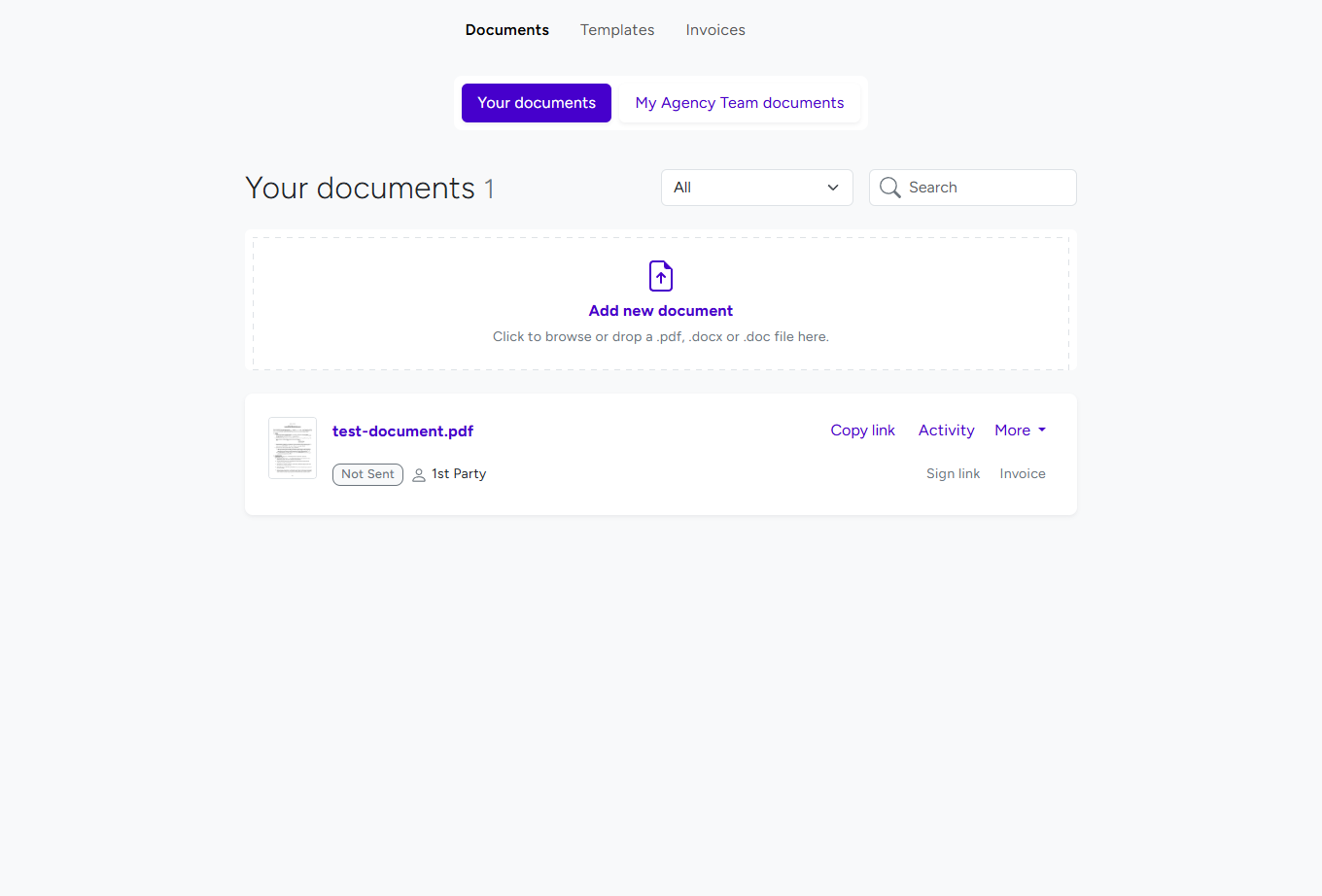Generate a Sign link for the document
This screenshot has width=1322, height=896.
pos(953,473)
